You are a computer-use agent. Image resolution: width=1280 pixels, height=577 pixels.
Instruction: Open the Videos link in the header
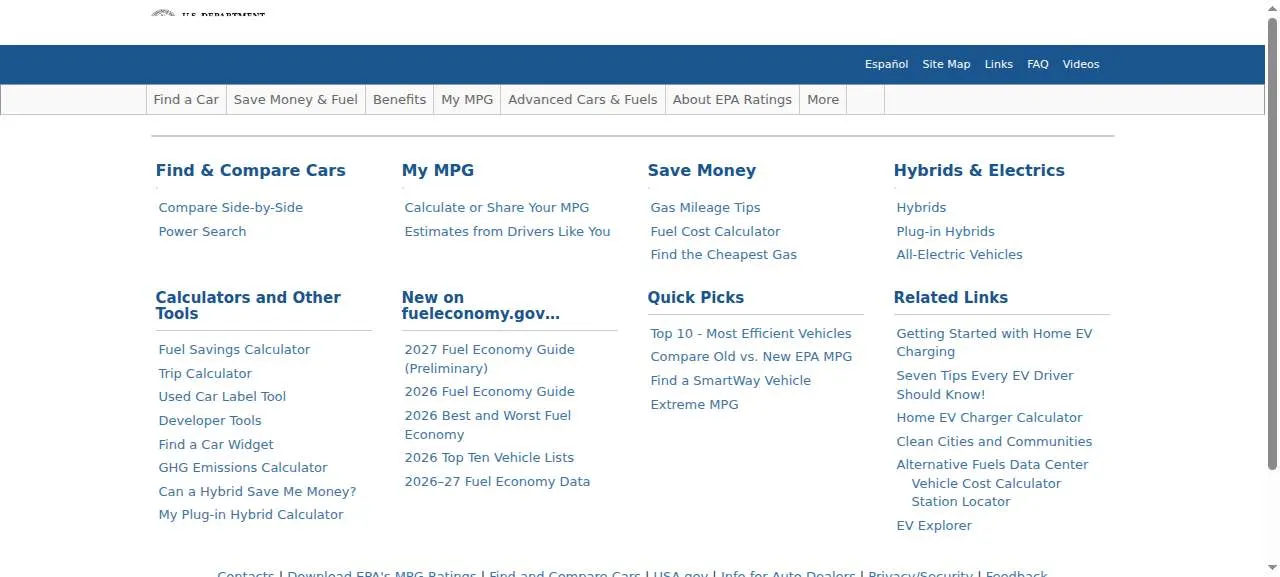click(x=1081, y=64)
